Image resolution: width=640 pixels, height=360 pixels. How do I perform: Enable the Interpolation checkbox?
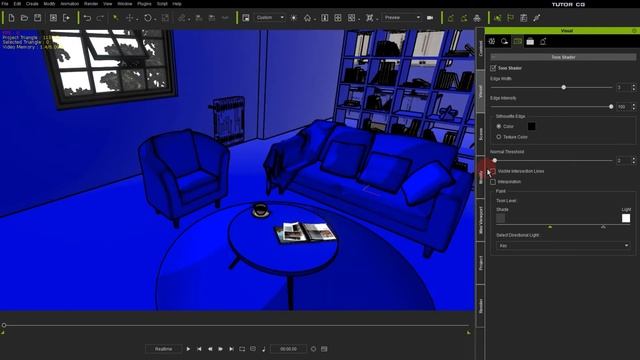493,182
